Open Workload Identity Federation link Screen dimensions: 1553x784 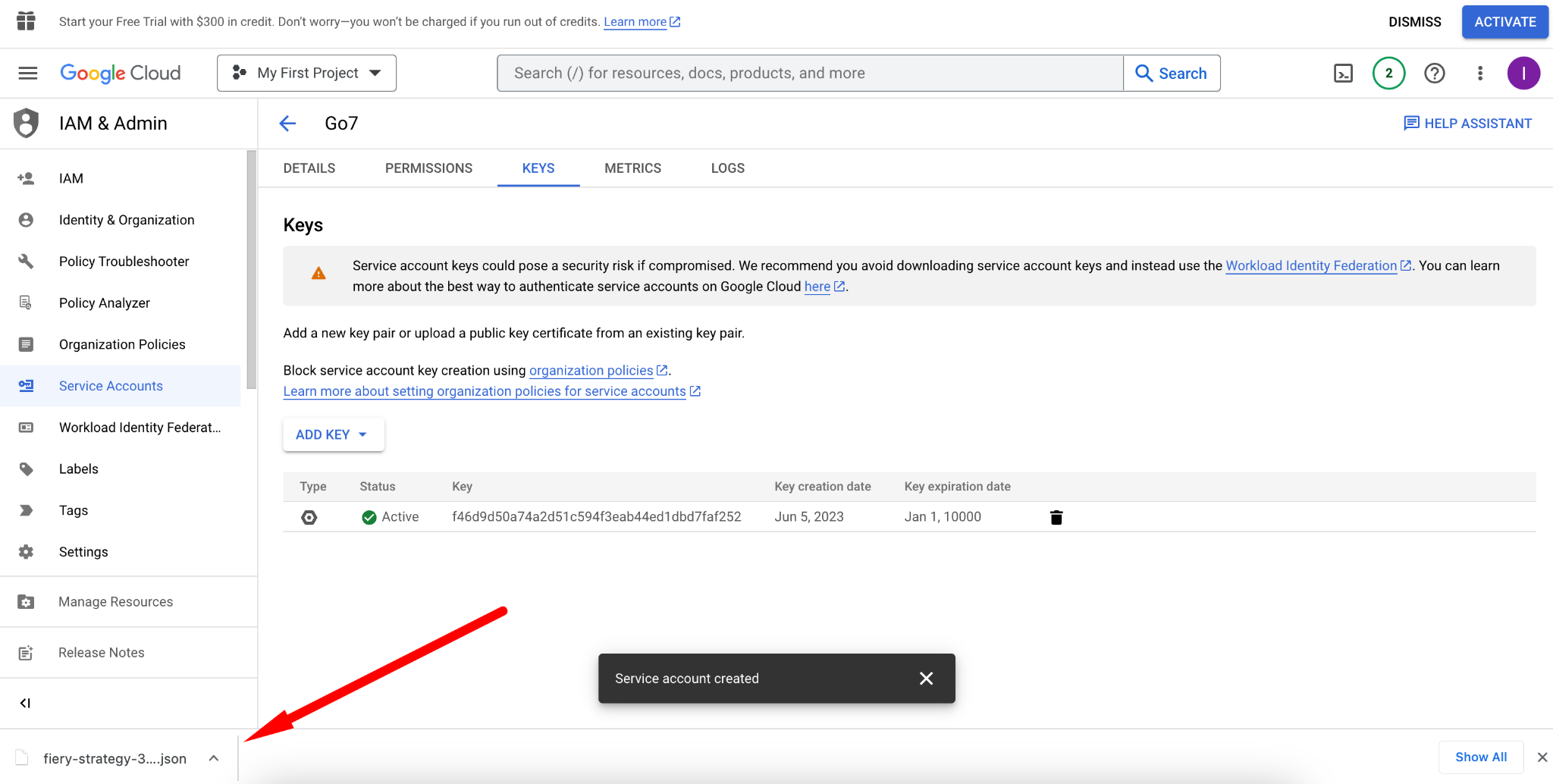pos(1310,266)
